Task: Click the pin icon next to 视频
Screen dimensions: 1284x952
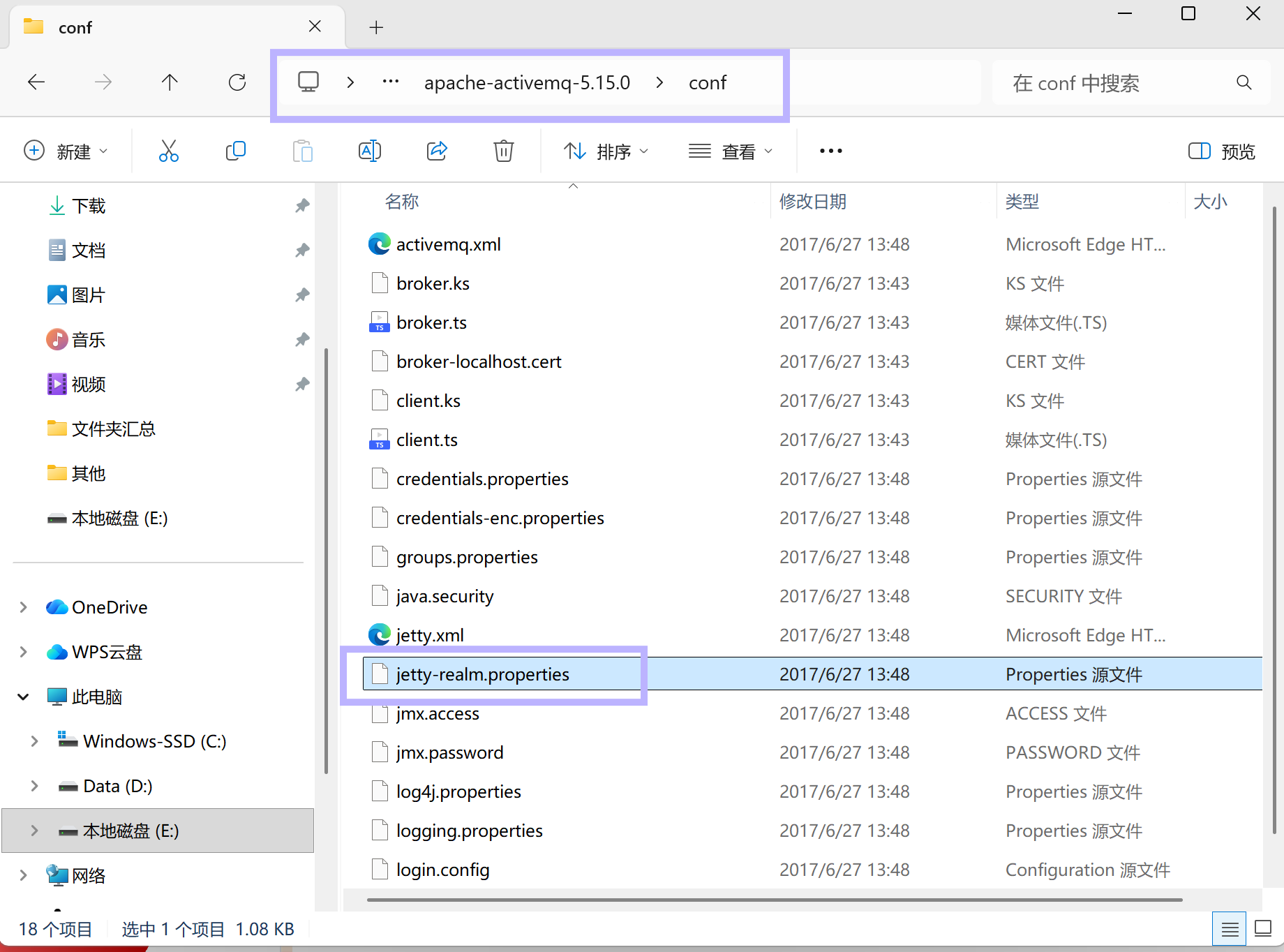Action: tap(301, 385)
